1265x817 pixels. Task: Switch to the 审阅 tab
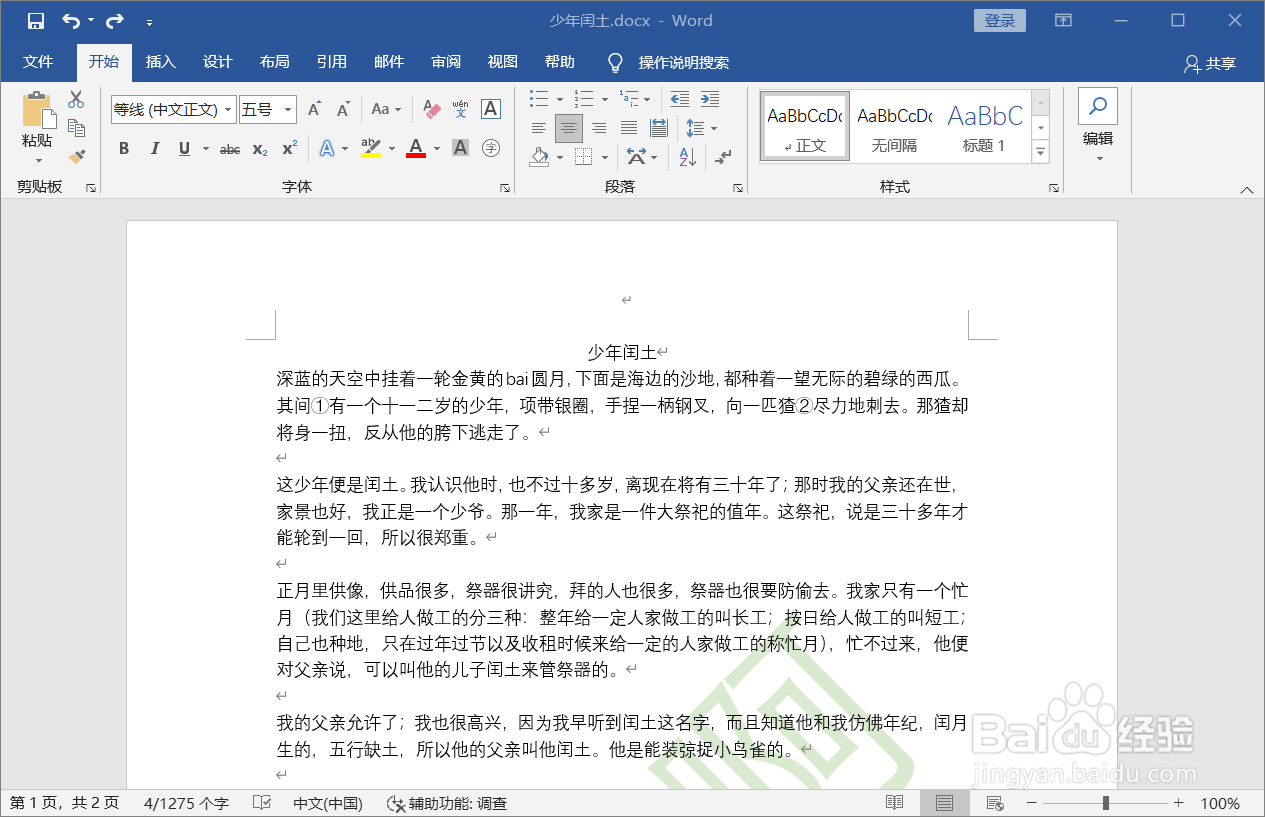446,62
